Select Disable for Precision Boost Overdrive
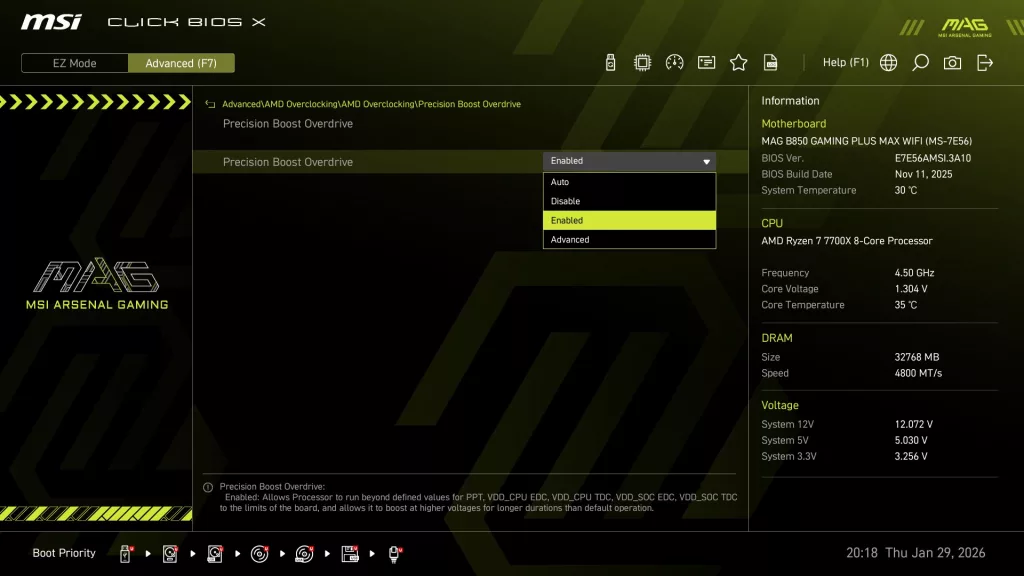Screen dimensions: 1024x576 (628, 200)
